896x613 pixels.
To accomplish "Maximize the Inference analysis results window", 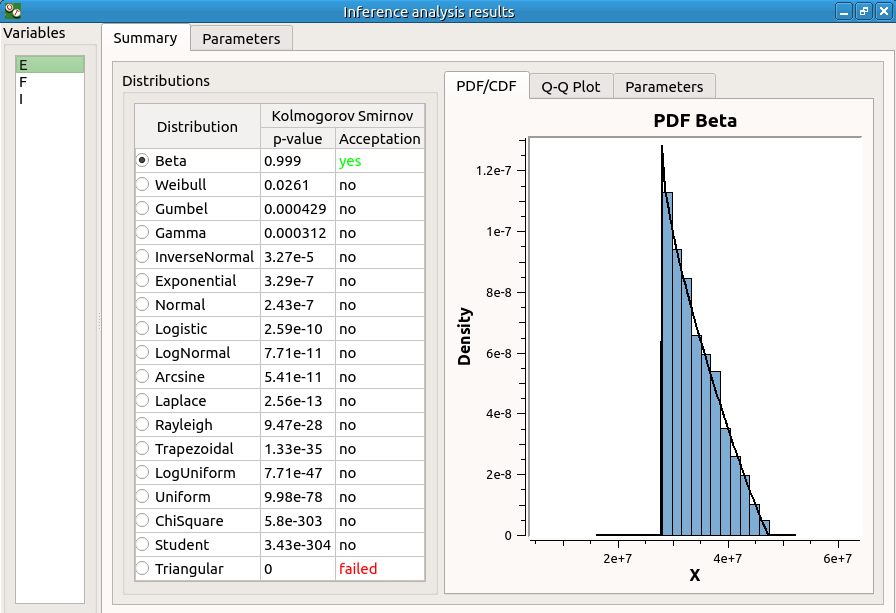I will 864,11.
